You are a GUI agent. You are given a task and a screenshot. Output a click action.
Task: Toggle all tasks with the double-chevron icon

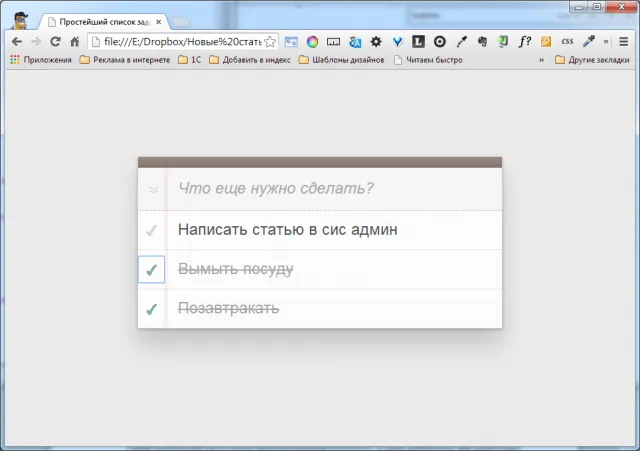click(x=153, y=189)
